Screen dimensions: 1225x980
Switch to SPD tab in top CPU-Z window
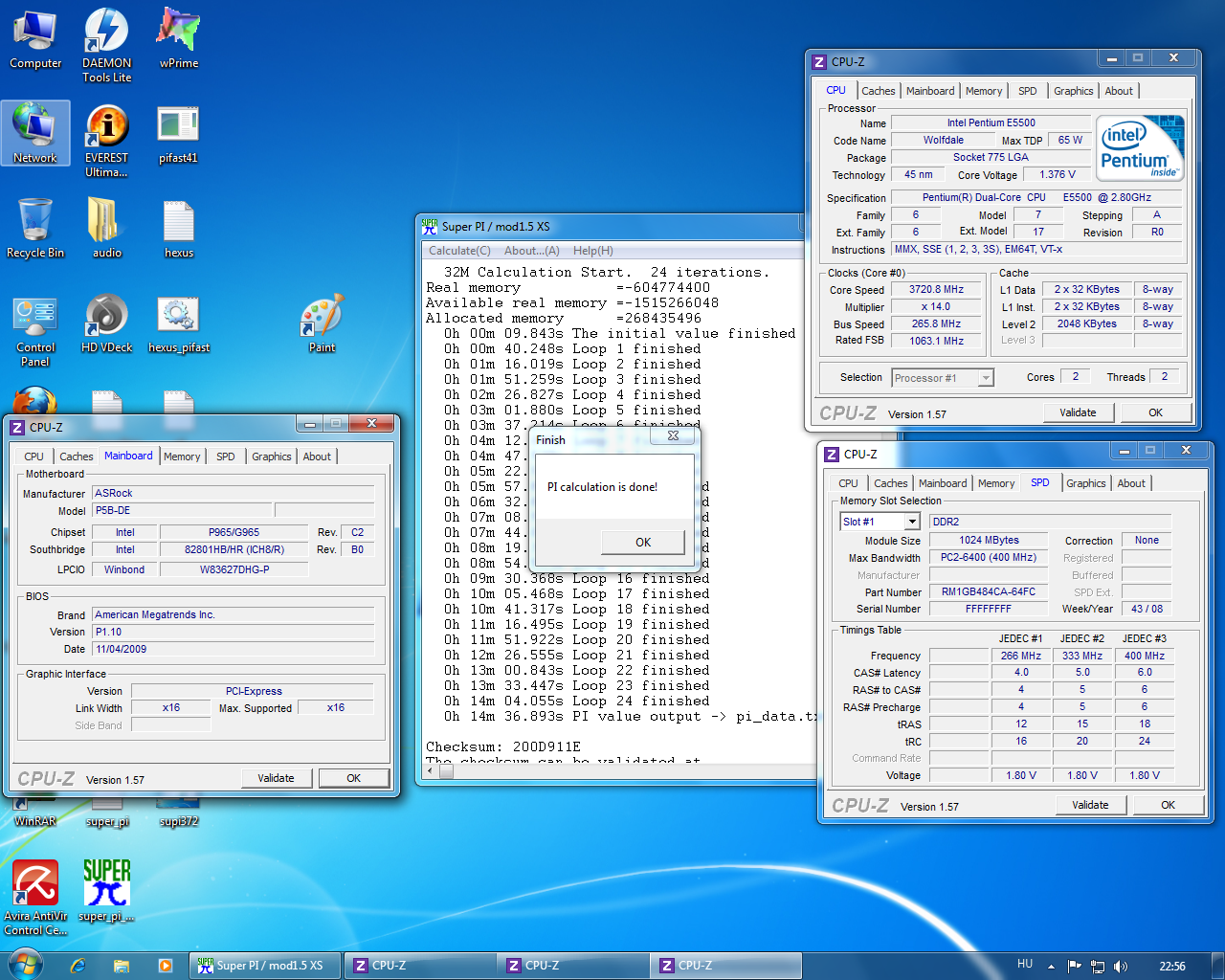click(x=1028, y=91)
